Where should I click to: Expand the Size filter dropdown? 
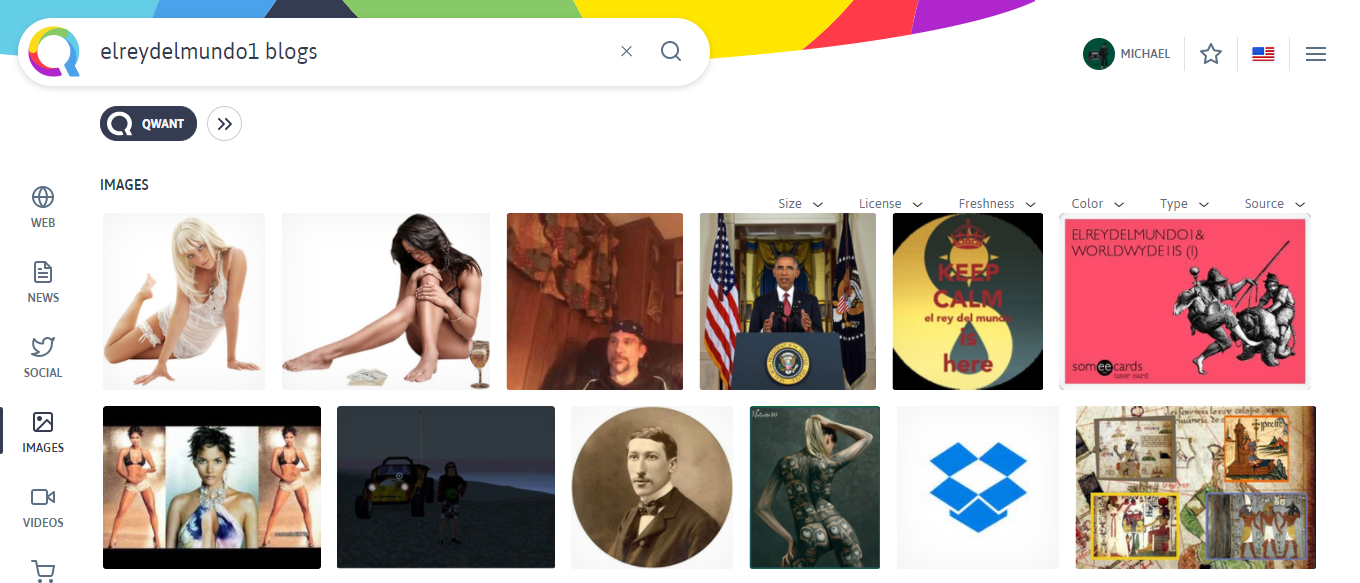[x=801, y=204]
